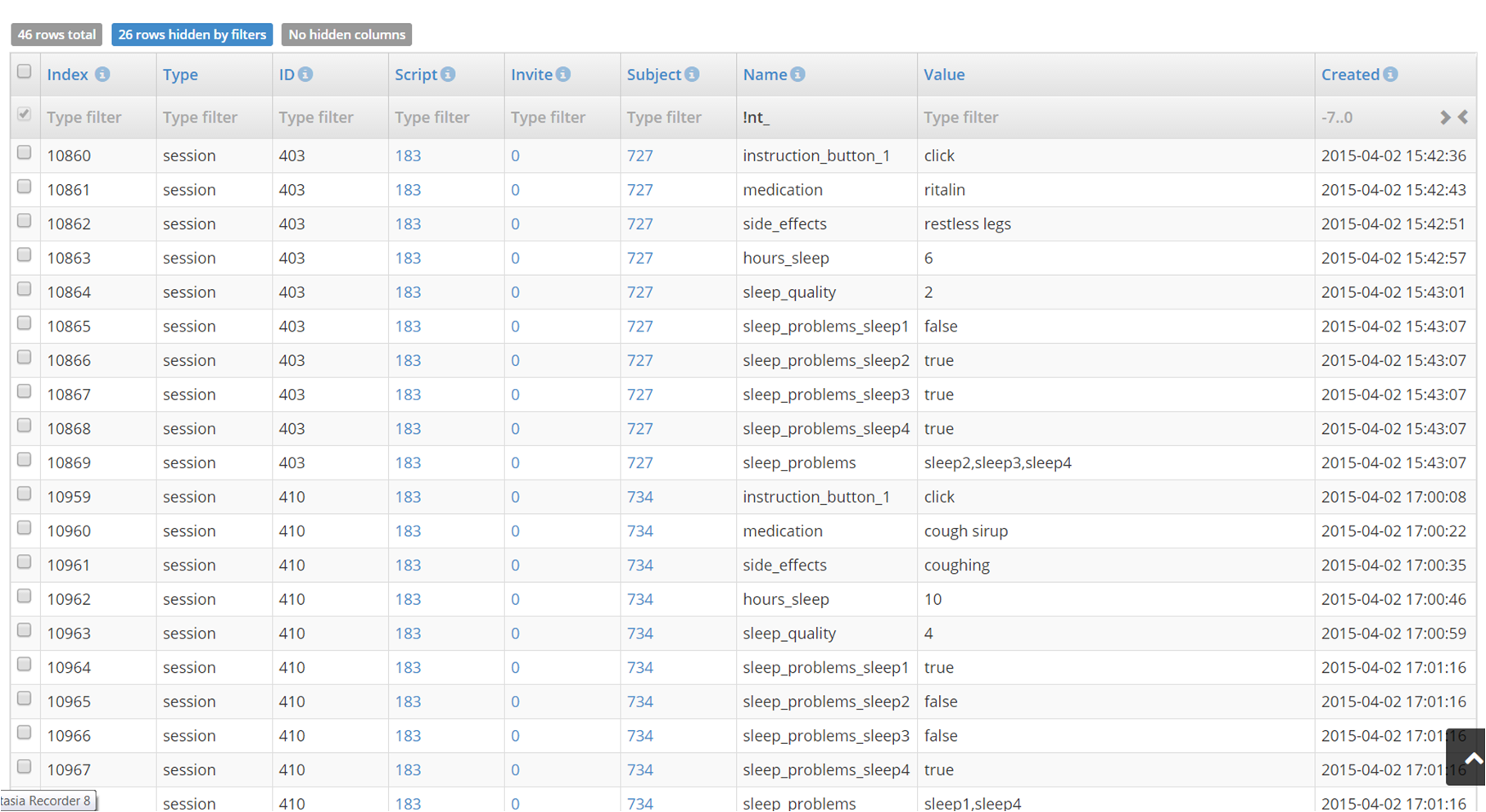Click the Subject column info icon
Screen dimensions: 1486x812
tap(692, 74)
